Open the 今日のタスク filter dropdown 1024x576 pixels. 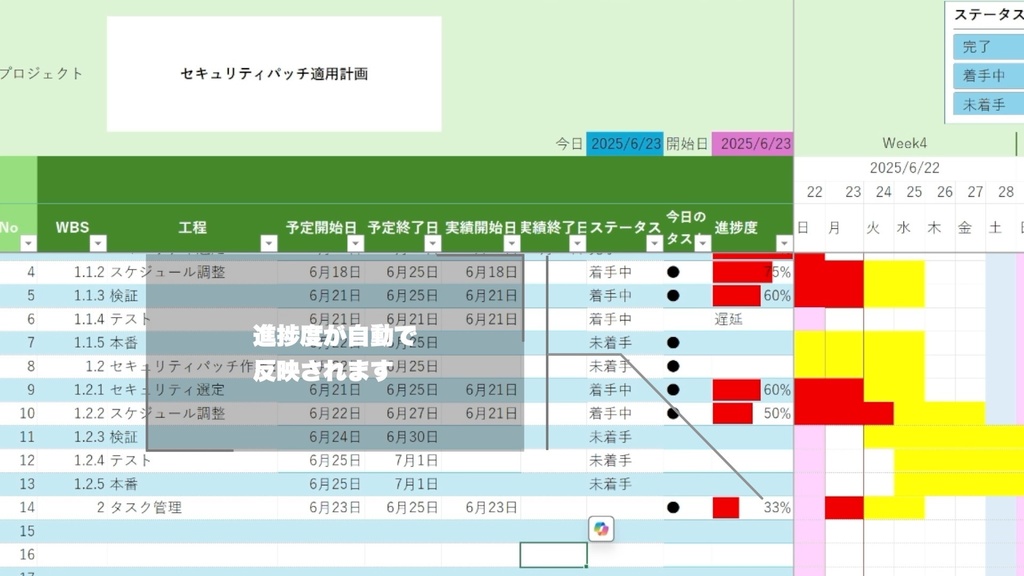pyautogui.click(x=701, y=243)
